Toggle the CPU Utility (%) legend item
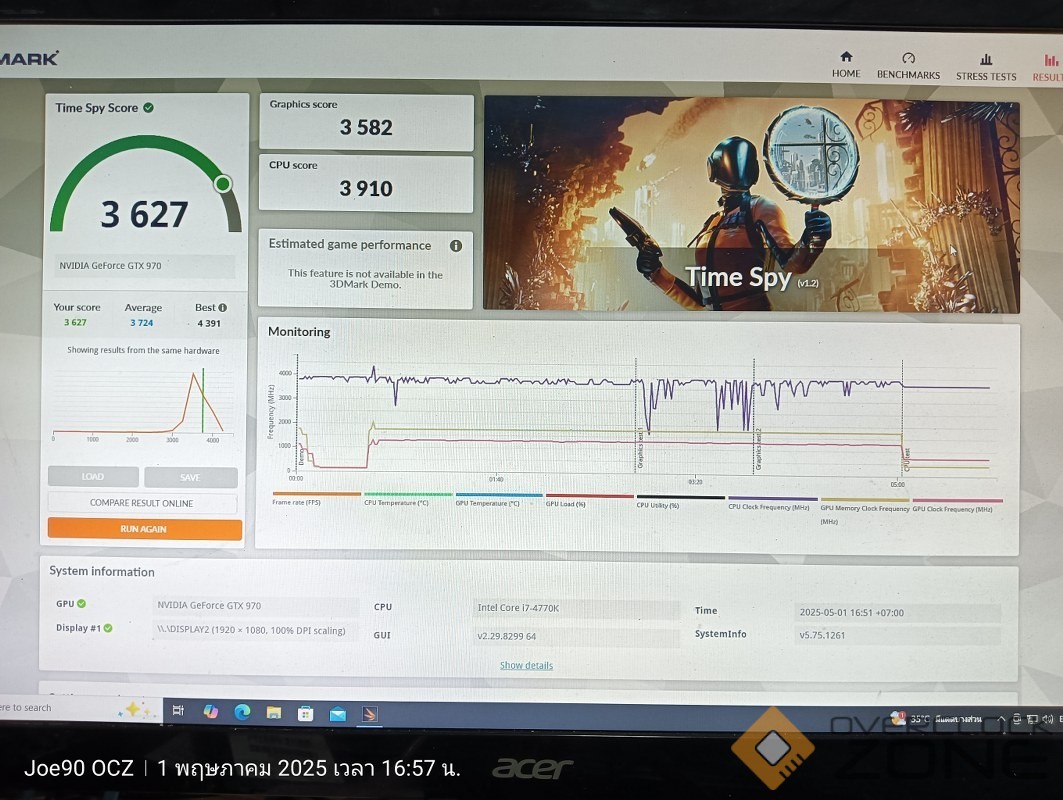 click(x=680, y=502)
